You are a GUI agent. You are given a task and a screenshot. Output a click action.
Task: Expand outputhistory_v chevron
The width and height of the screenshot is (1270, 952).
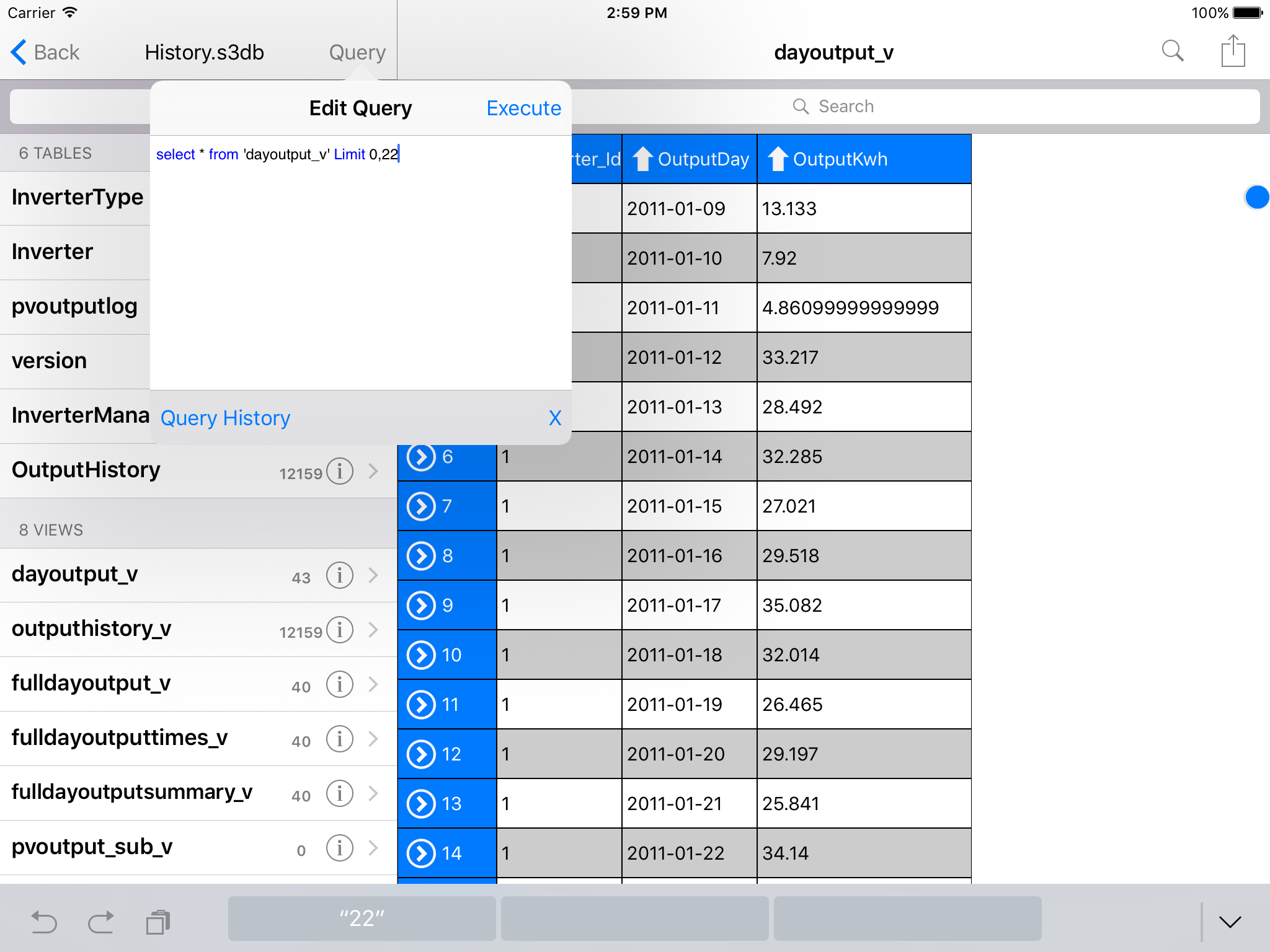pyautogui.click(x=373, y=630)
